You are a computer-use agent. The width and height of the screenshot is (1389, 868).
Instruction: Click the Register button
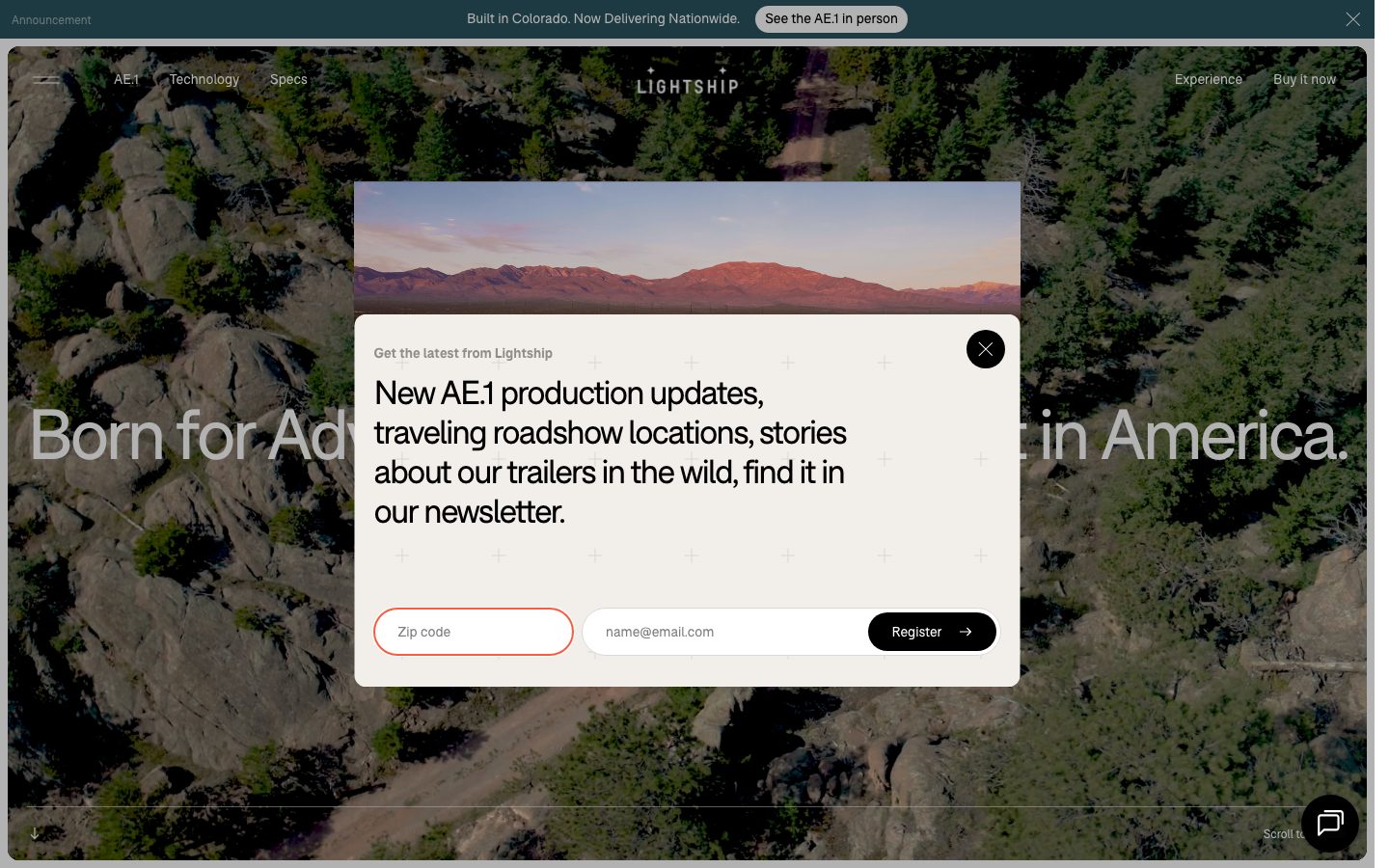click(x=932, y=632)
